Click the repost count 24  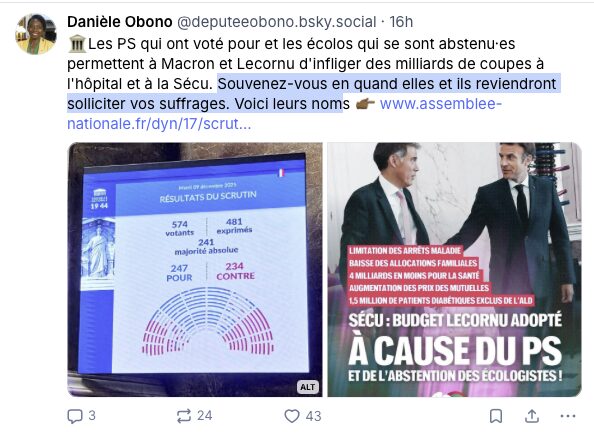[205, 416]
